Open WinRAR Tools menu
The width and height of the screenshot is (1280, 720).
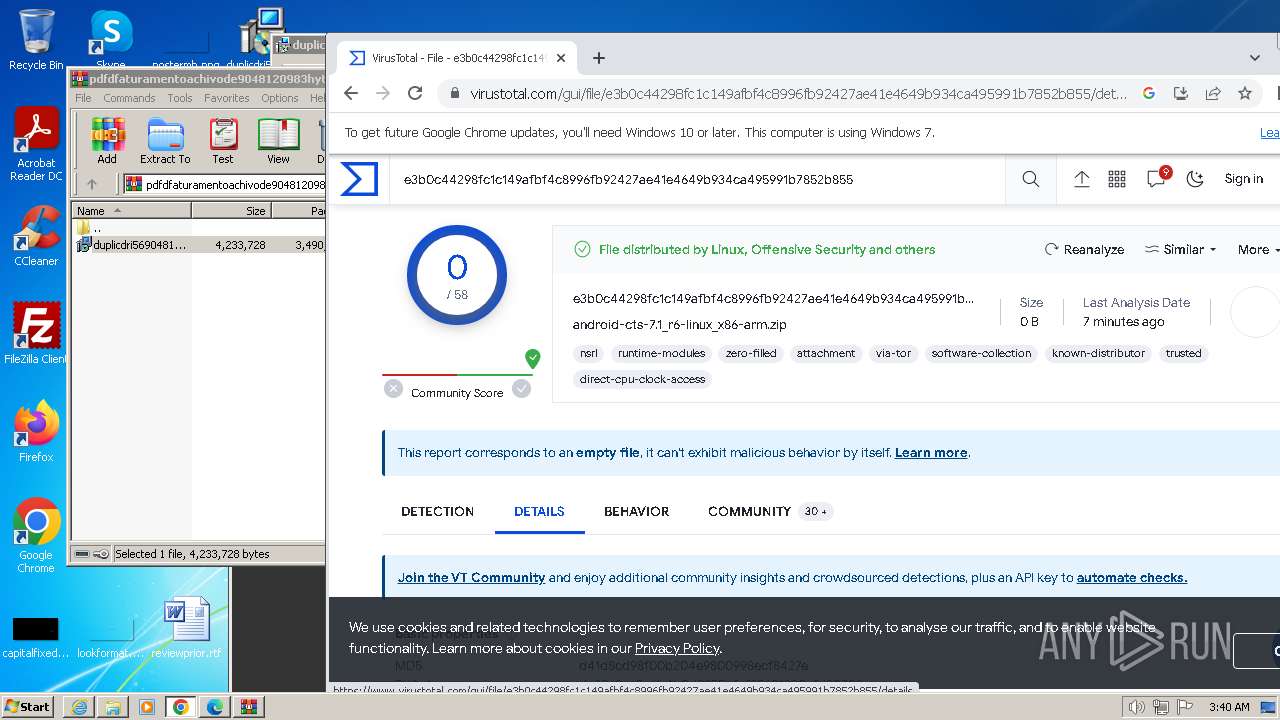click(x=180, y=98)
